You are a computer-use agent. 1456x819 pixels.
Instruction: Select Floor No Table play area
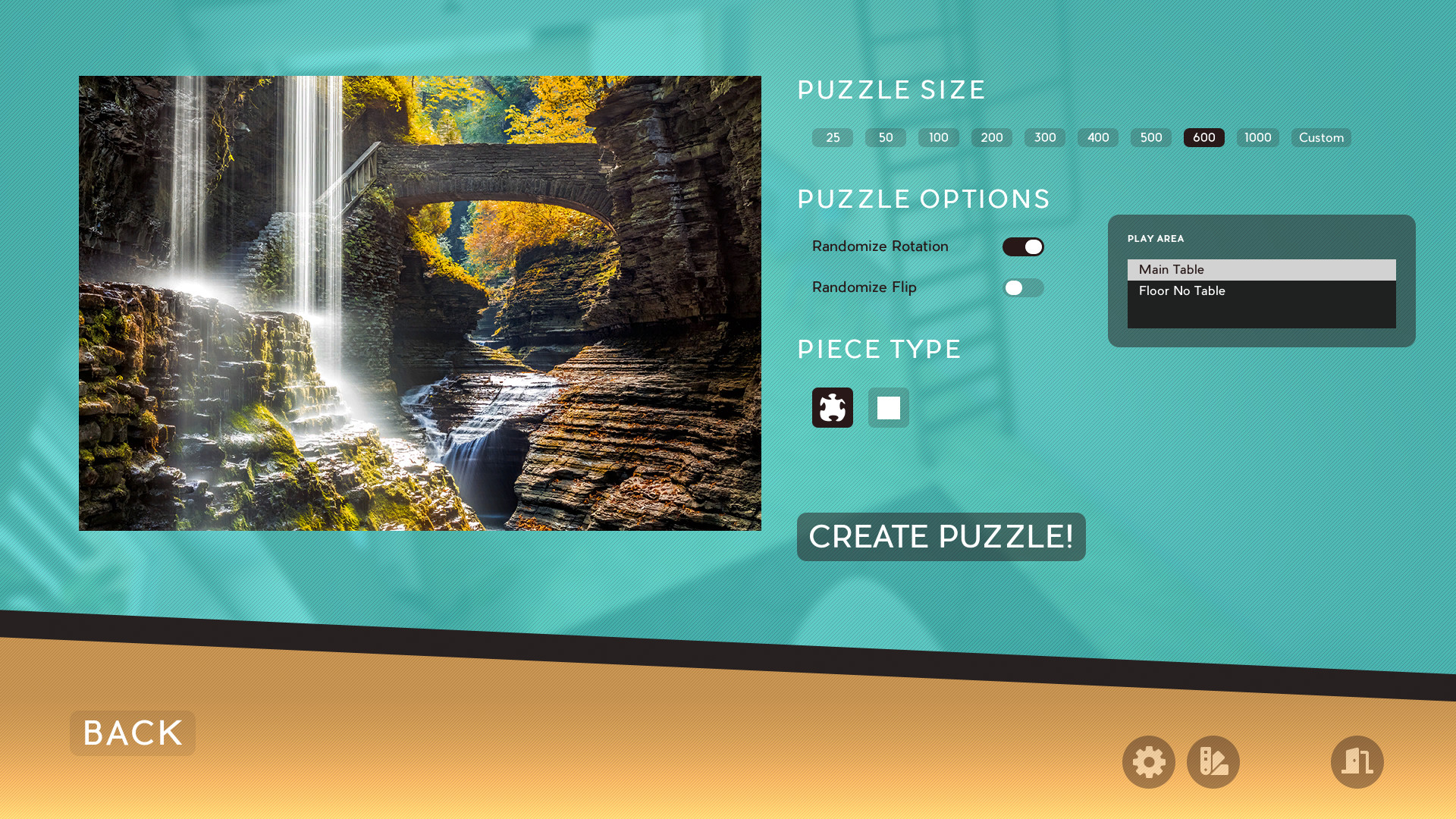[1260, 290]
